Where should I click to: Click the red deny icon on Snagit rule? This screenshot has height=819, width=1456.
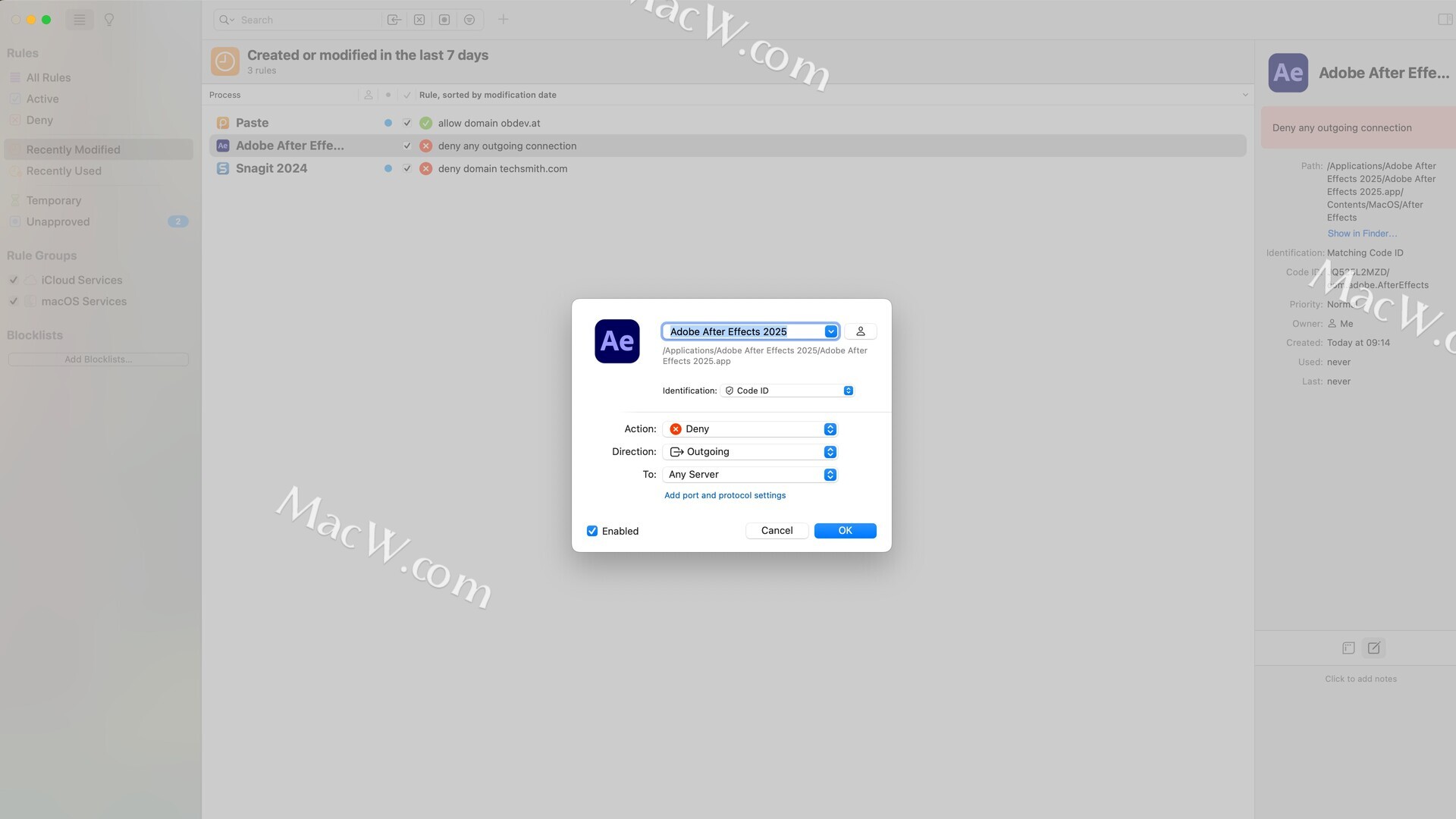(x=425, y=168)
